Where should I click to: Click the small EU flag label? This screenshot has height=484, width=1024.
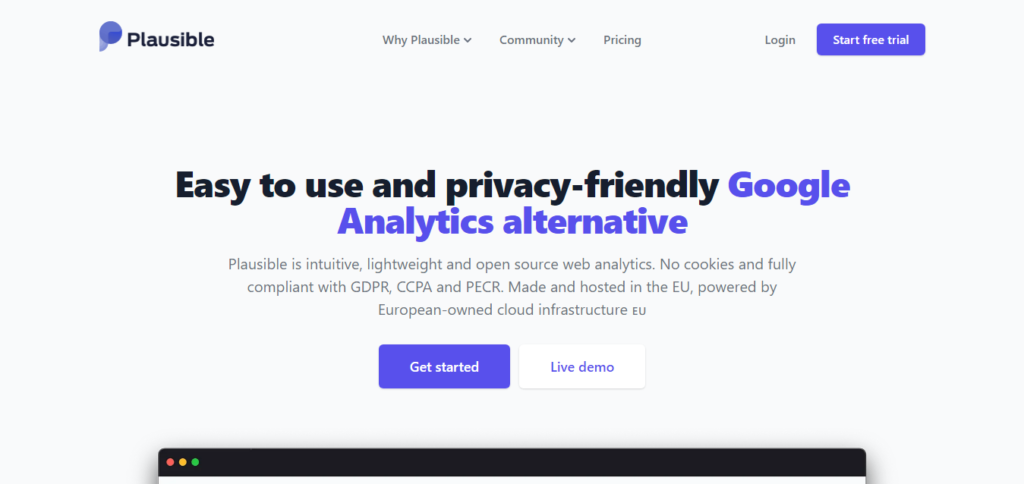[639, 312]
